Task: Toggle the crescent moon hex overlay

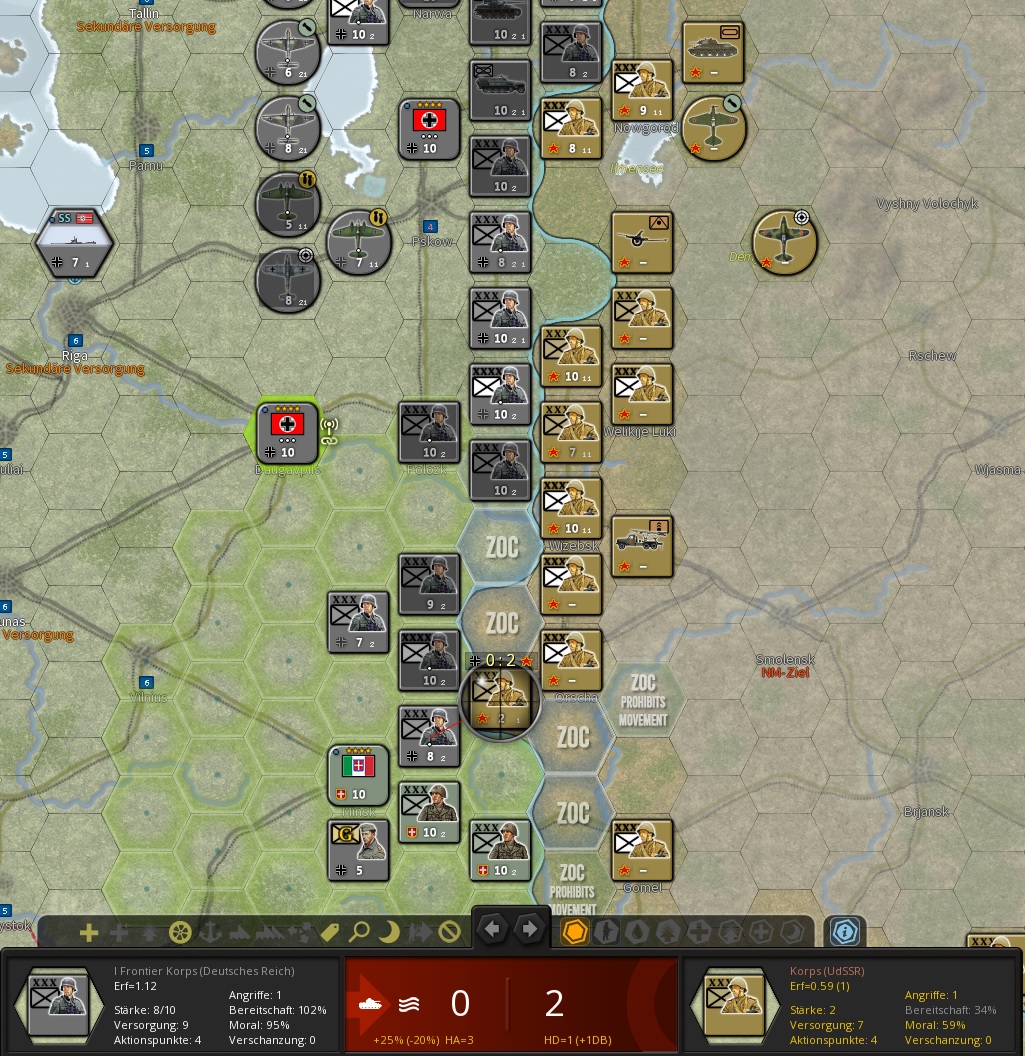Action: point(792,933)
